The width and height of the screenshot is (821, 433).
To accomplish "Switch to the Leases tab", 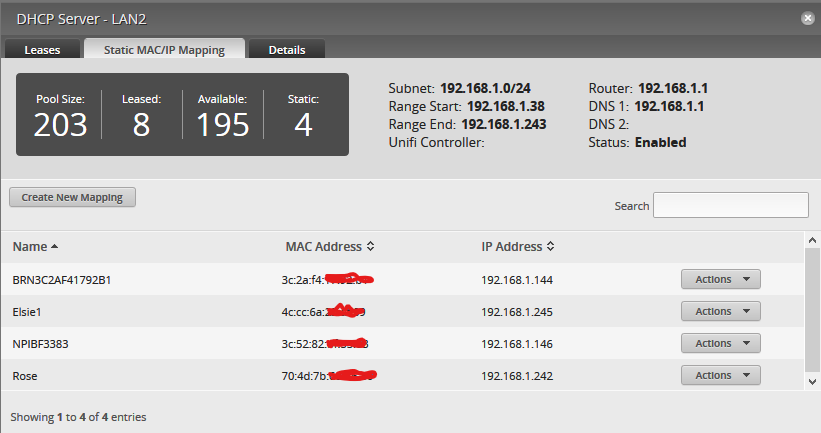I will click(x=42, y=49).
